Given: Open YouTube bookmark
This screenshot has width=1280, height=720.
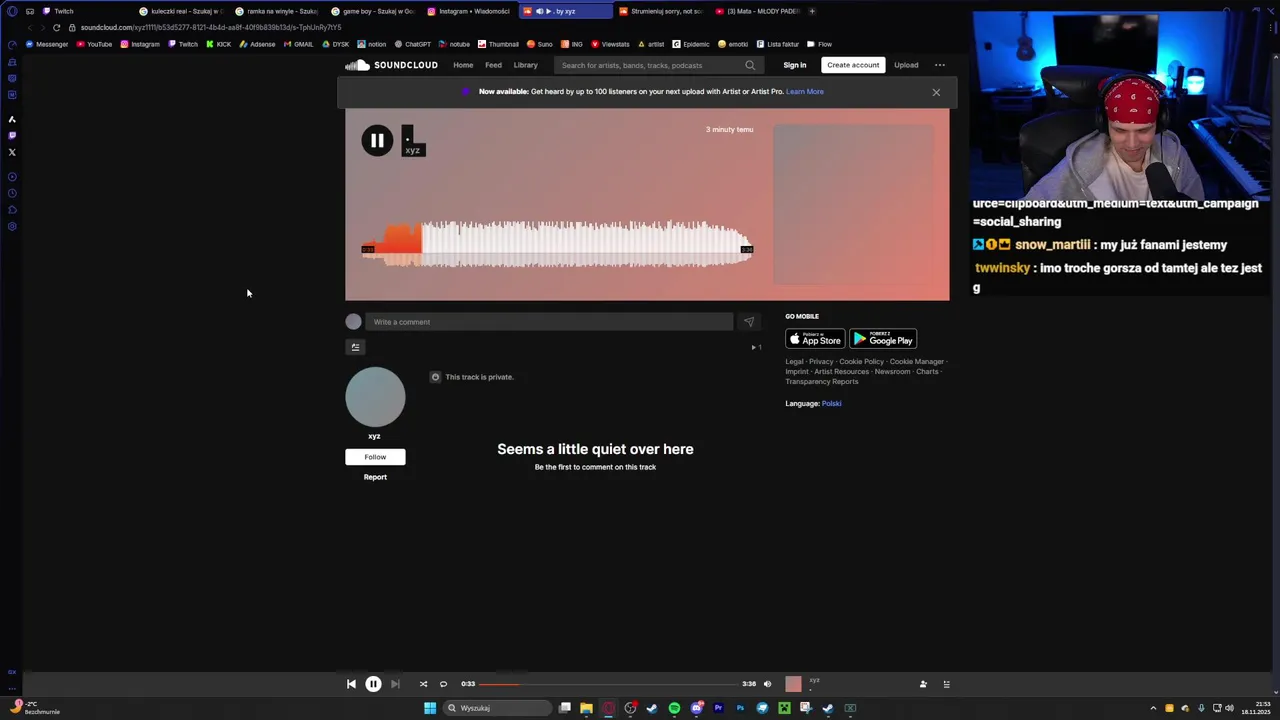Looking at the screenshot, I should click(94, 44).
